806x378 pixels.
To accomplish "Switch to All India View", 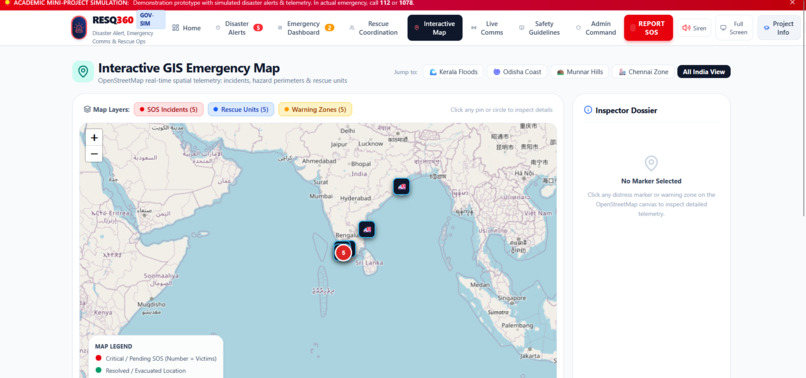I will pos(704,72).
